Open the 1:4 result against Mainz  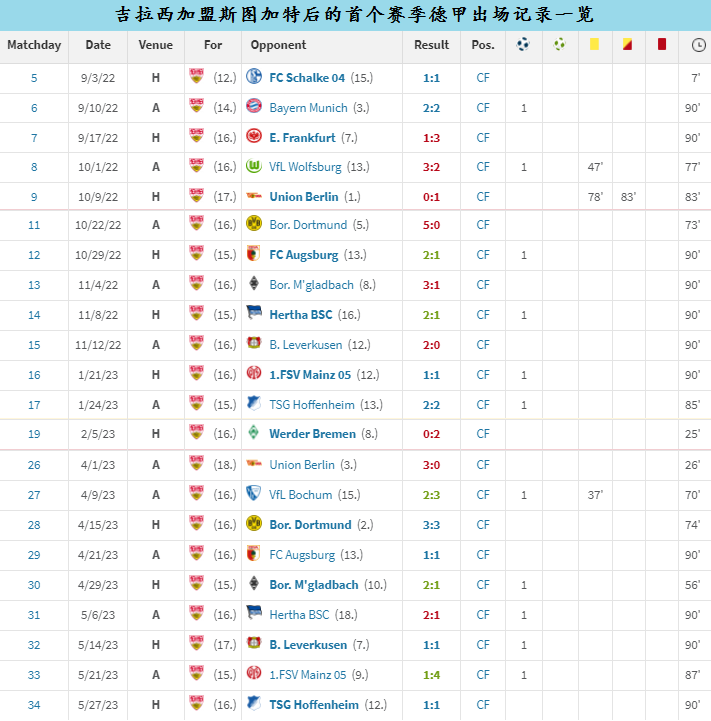pyautogui.click(x=431, y=675)
